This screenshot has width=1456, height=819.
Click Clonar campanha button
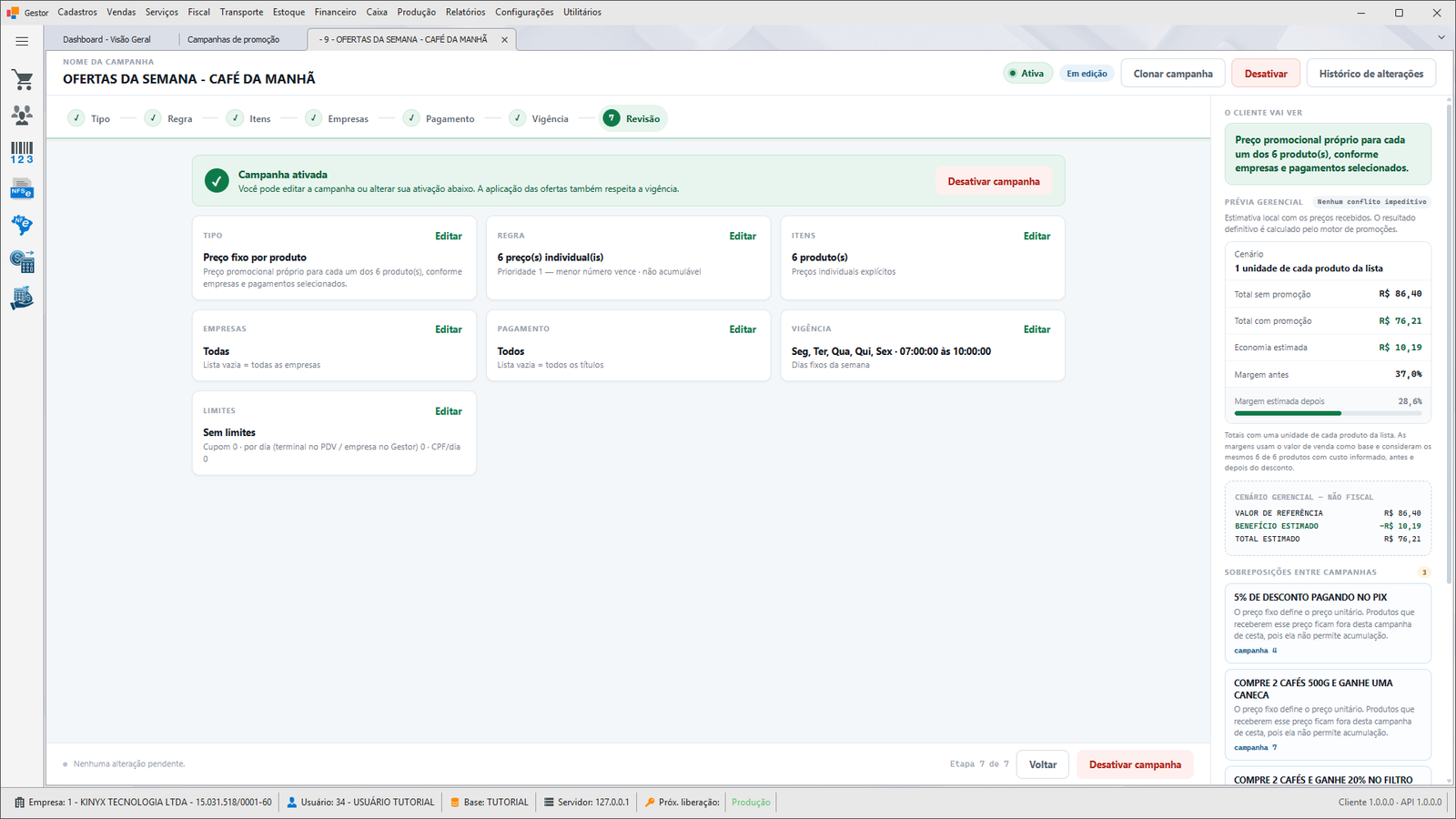point(1173,74)
